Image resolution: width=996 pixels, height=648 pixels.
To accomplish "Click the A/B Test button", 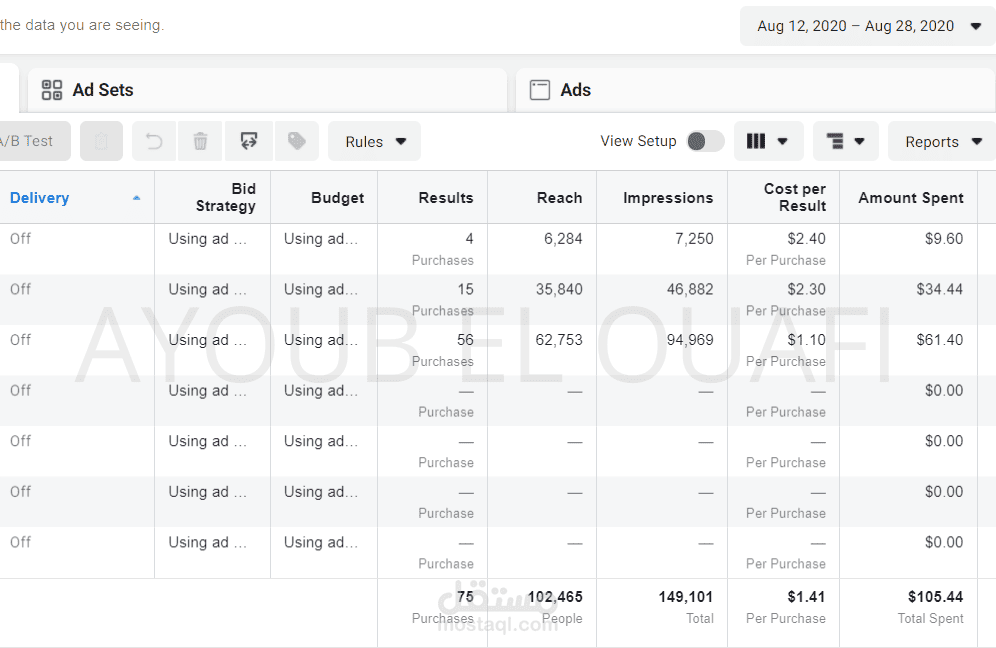I will tap(34, 141).
